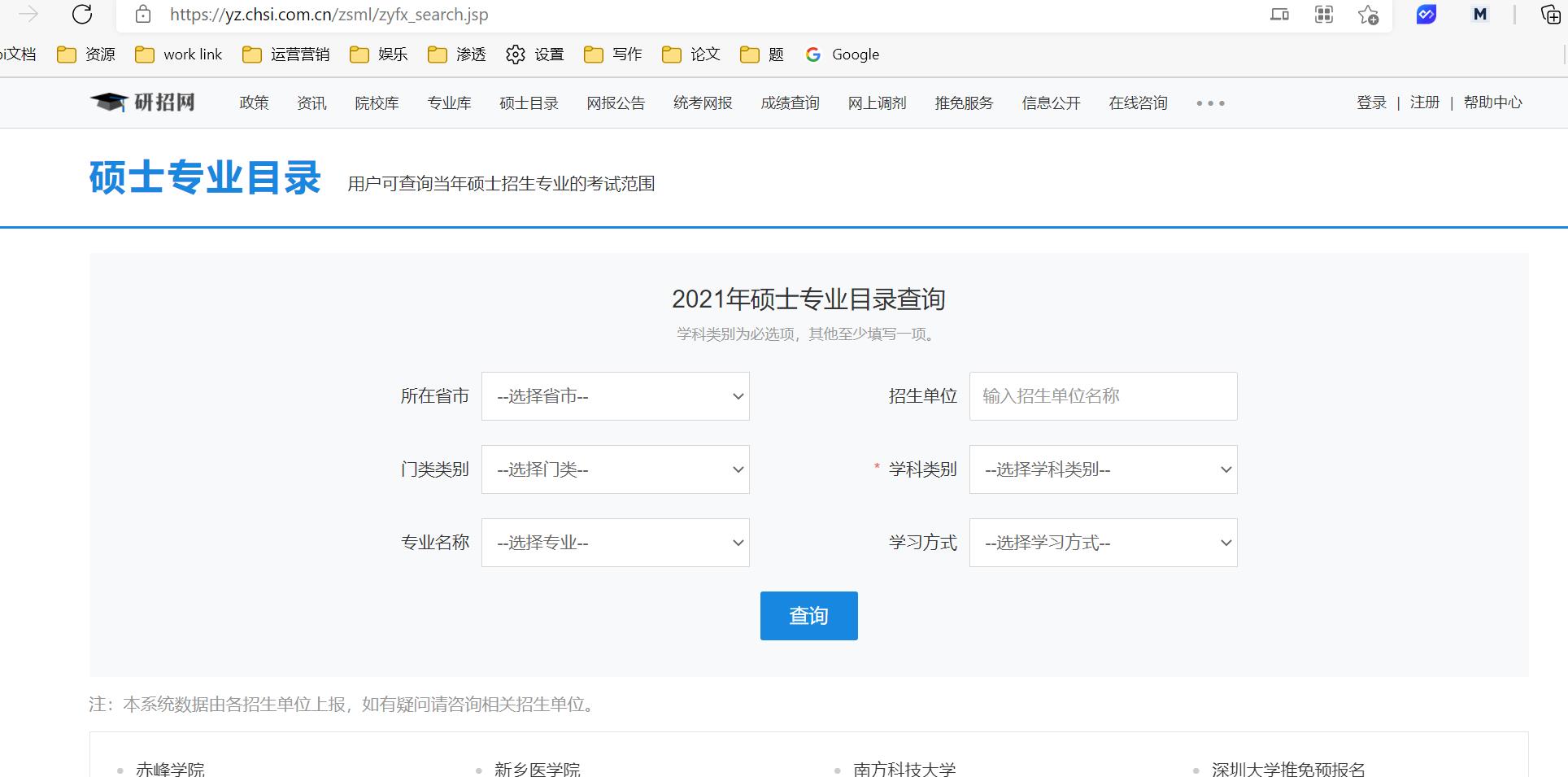Click the blue 查询 button
Screen dimensions: 1568x777
point(809,616)
